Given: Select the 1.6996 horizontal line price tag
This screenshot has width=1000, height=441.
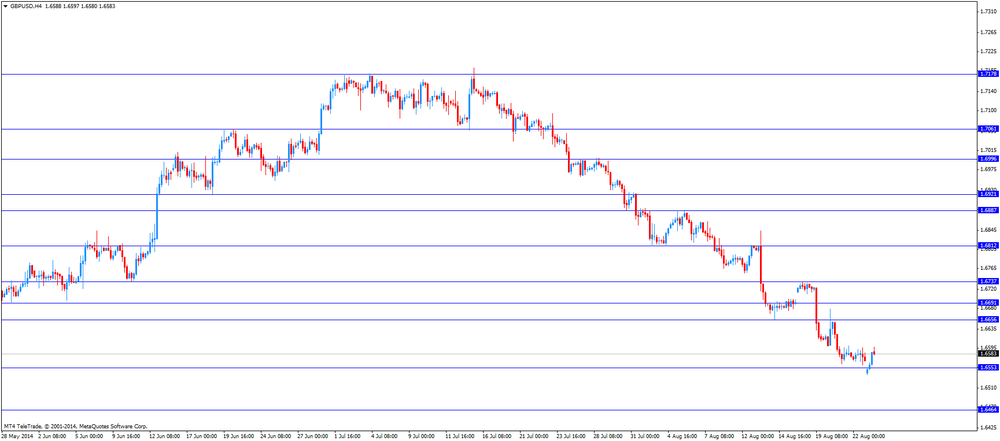Looking at the screenshot, I should (987, 159).
